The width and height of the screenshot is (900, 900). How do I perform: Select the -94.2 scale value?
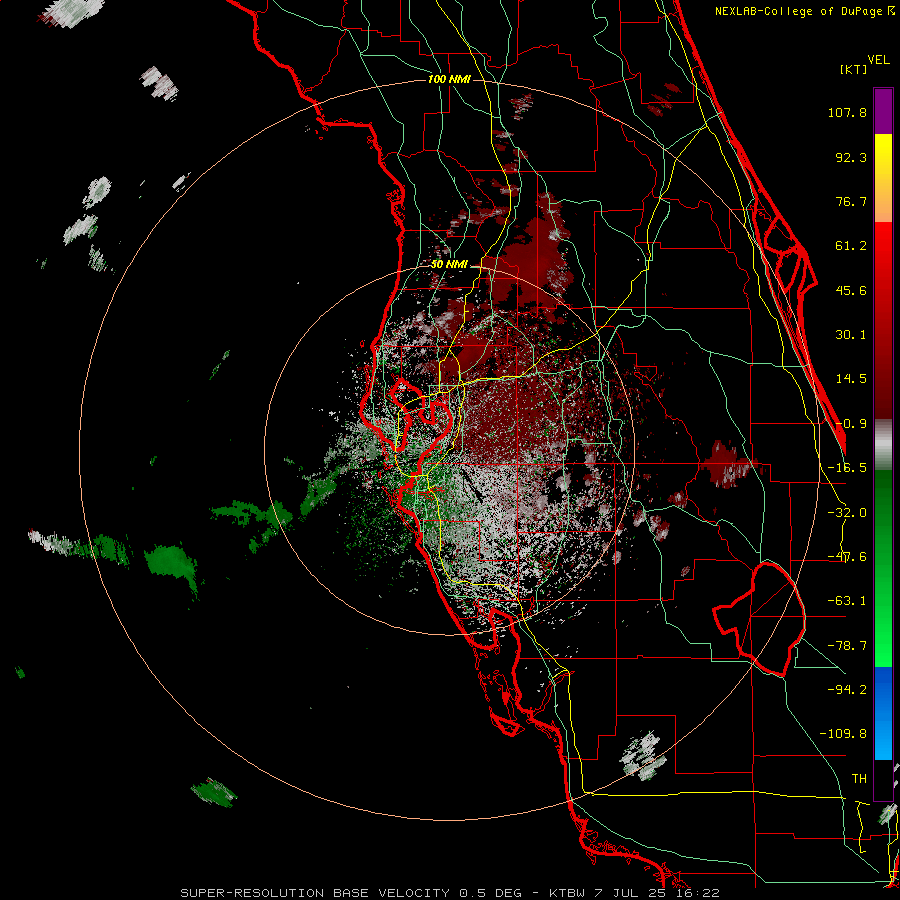tap(847, 689)
